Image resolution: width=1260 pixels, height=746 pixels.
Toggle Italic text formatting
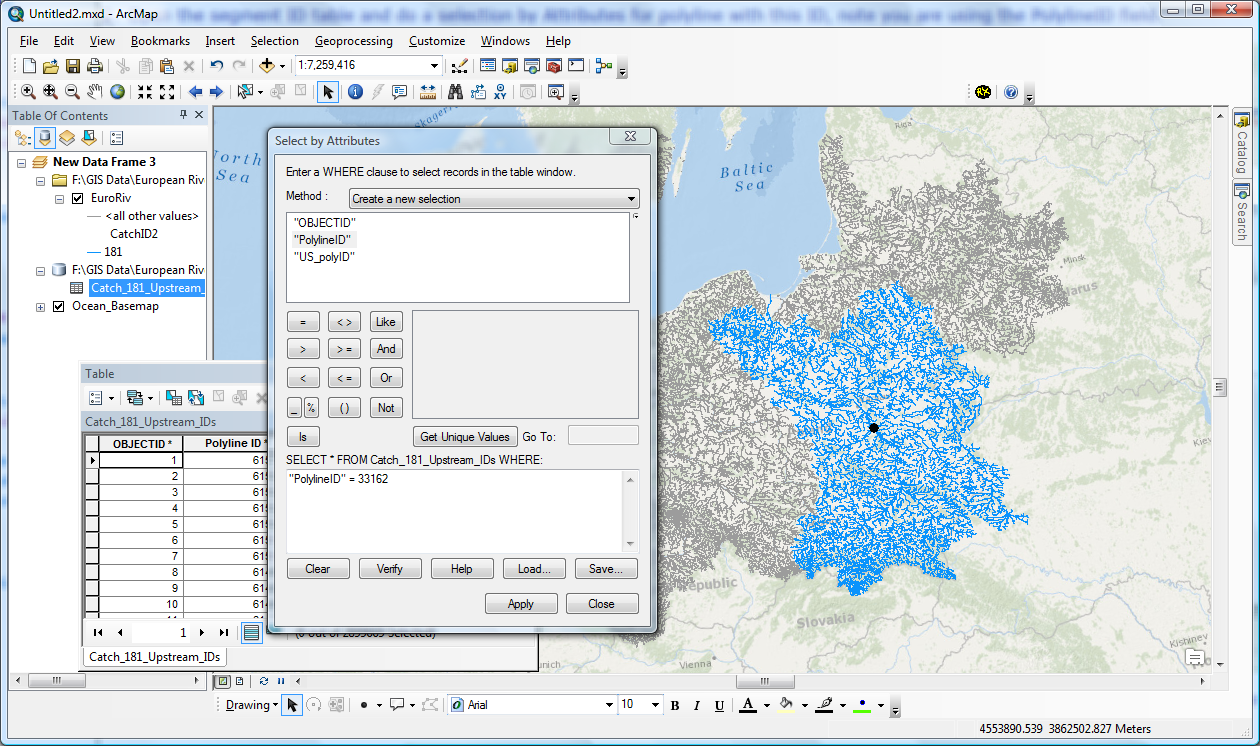point(697,705)
